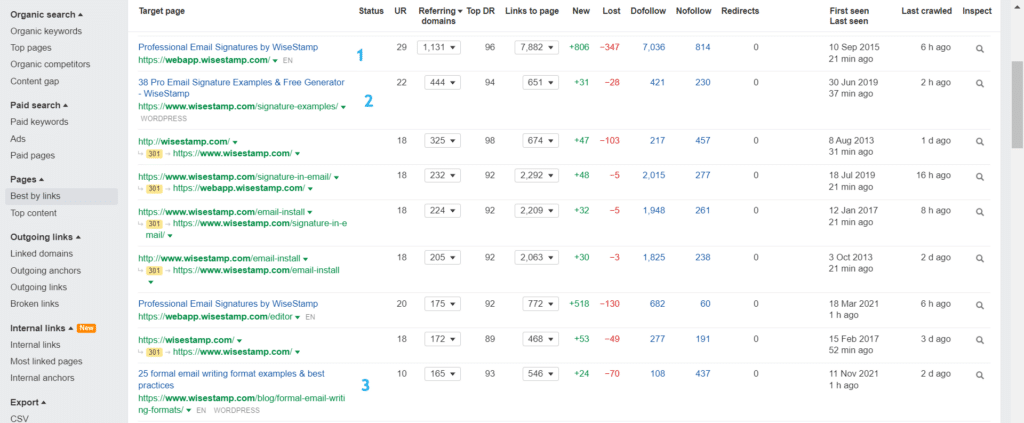This screenshot has height=423, width=1024.
Task: Open Broken links report
Action: coord(35,304)
